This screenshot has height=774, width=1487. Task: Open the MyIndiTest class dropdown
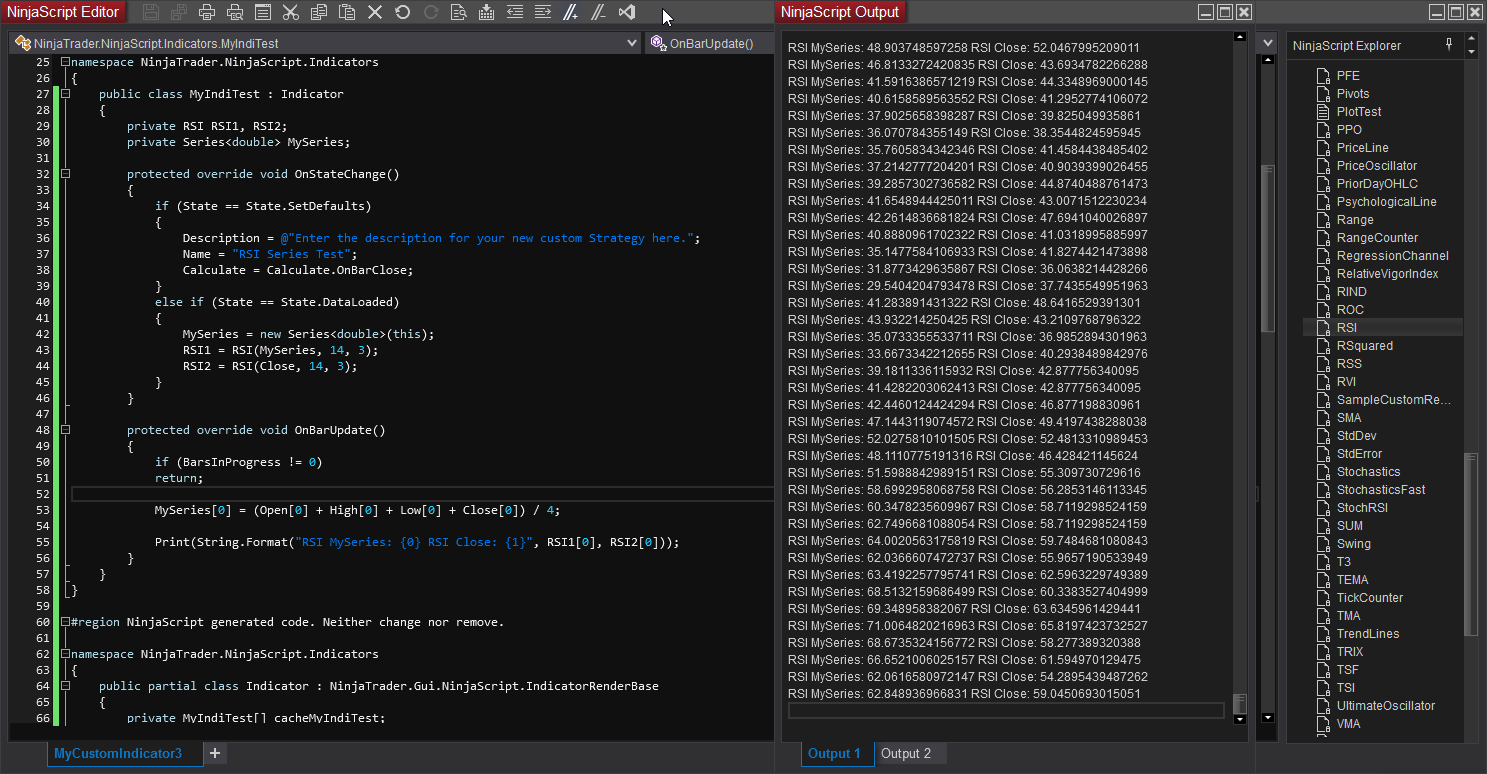631,44
